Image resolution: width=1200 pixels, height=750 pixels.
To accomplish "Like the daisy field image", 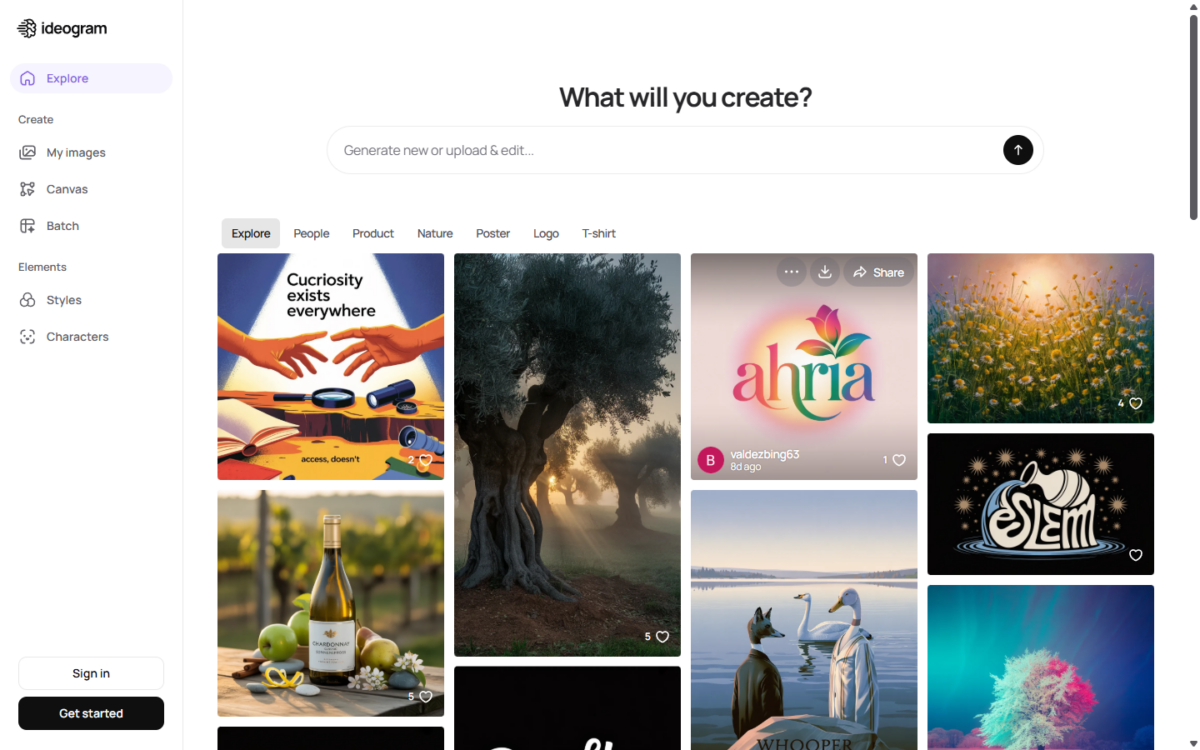I will (1135, 403).
